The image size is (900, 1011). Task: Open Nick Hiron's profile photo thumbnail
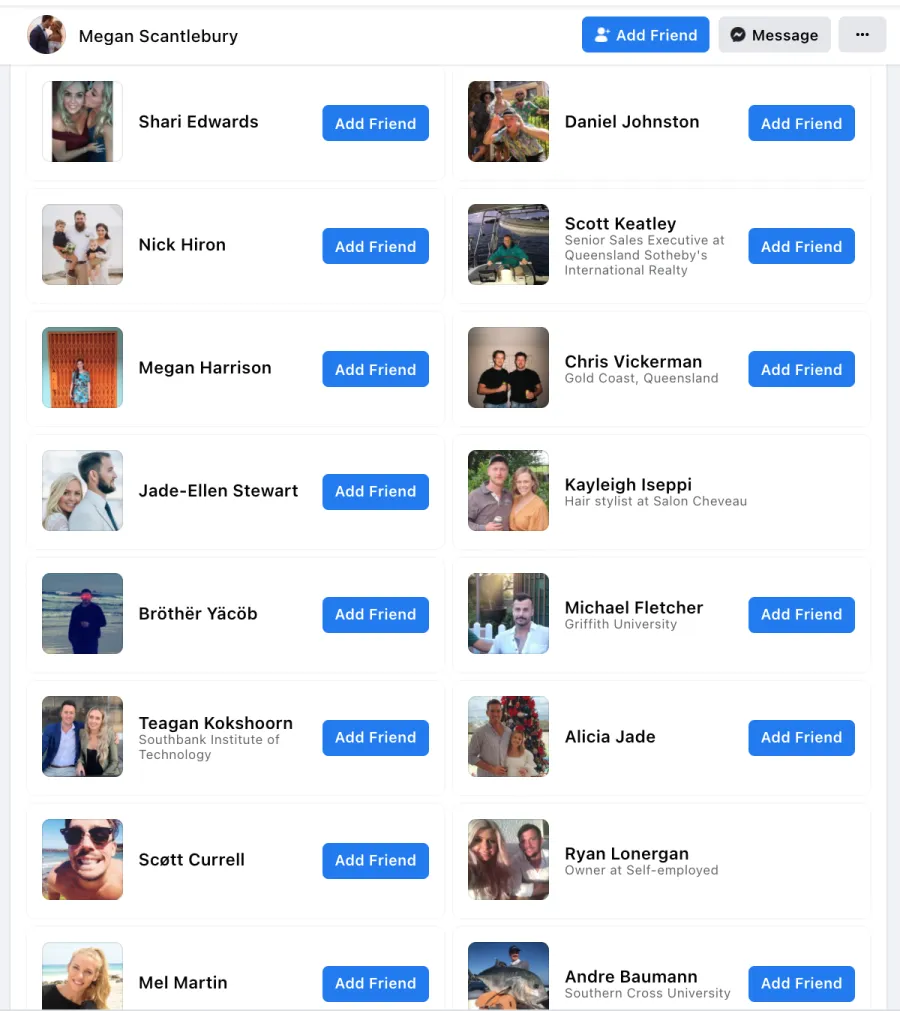pyautogui.click(x=83, y=244)
